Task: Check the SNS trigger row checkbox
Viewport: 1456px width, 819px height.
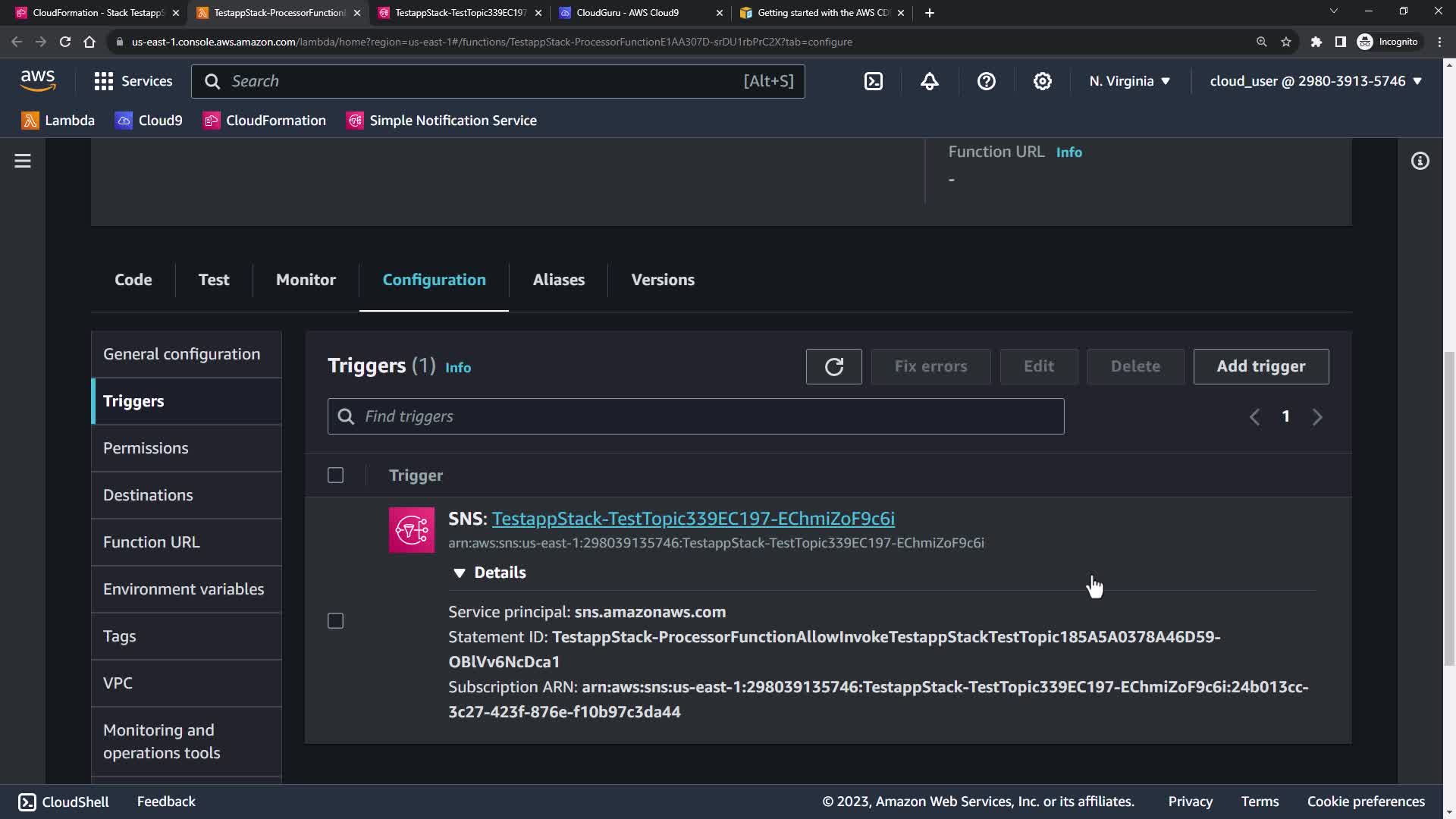Action: pos(335,621)
